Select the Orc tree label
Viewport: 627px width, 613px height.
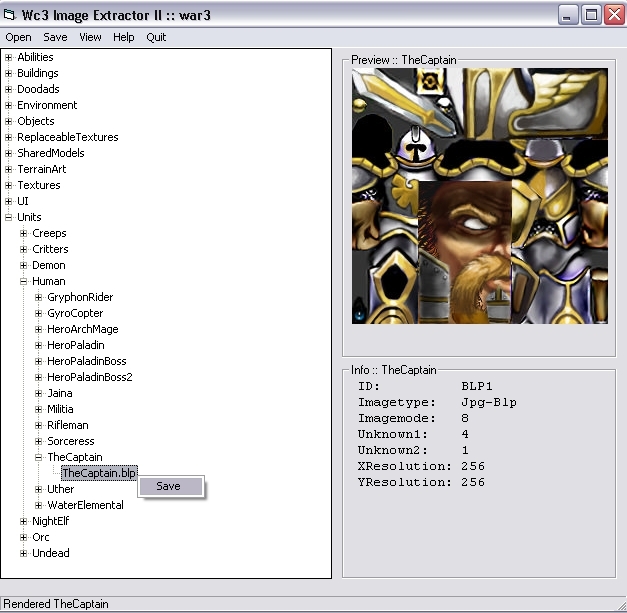[x=41, y=537]
